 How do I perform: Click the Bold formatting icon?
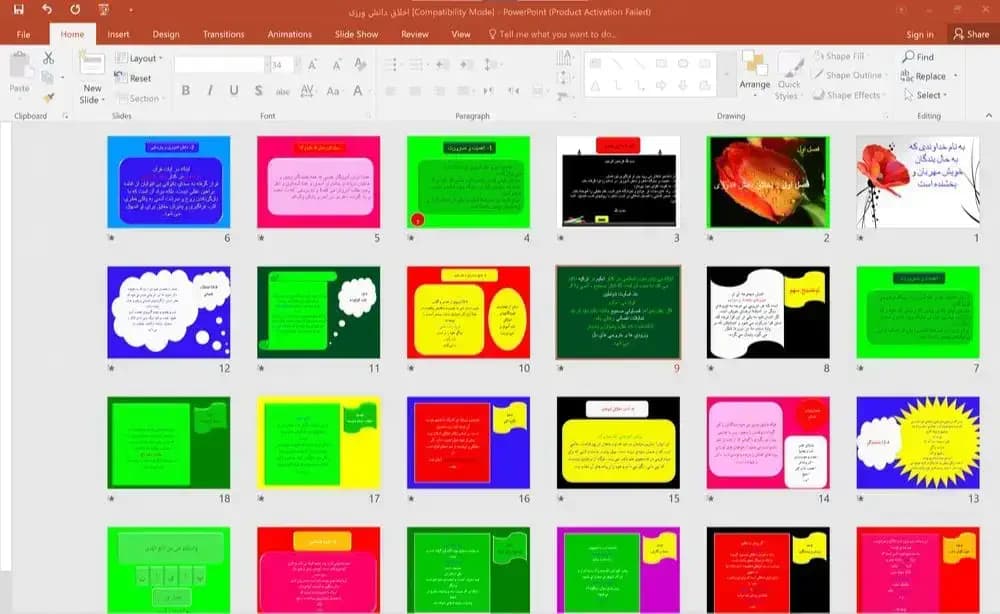pos(186,91)
